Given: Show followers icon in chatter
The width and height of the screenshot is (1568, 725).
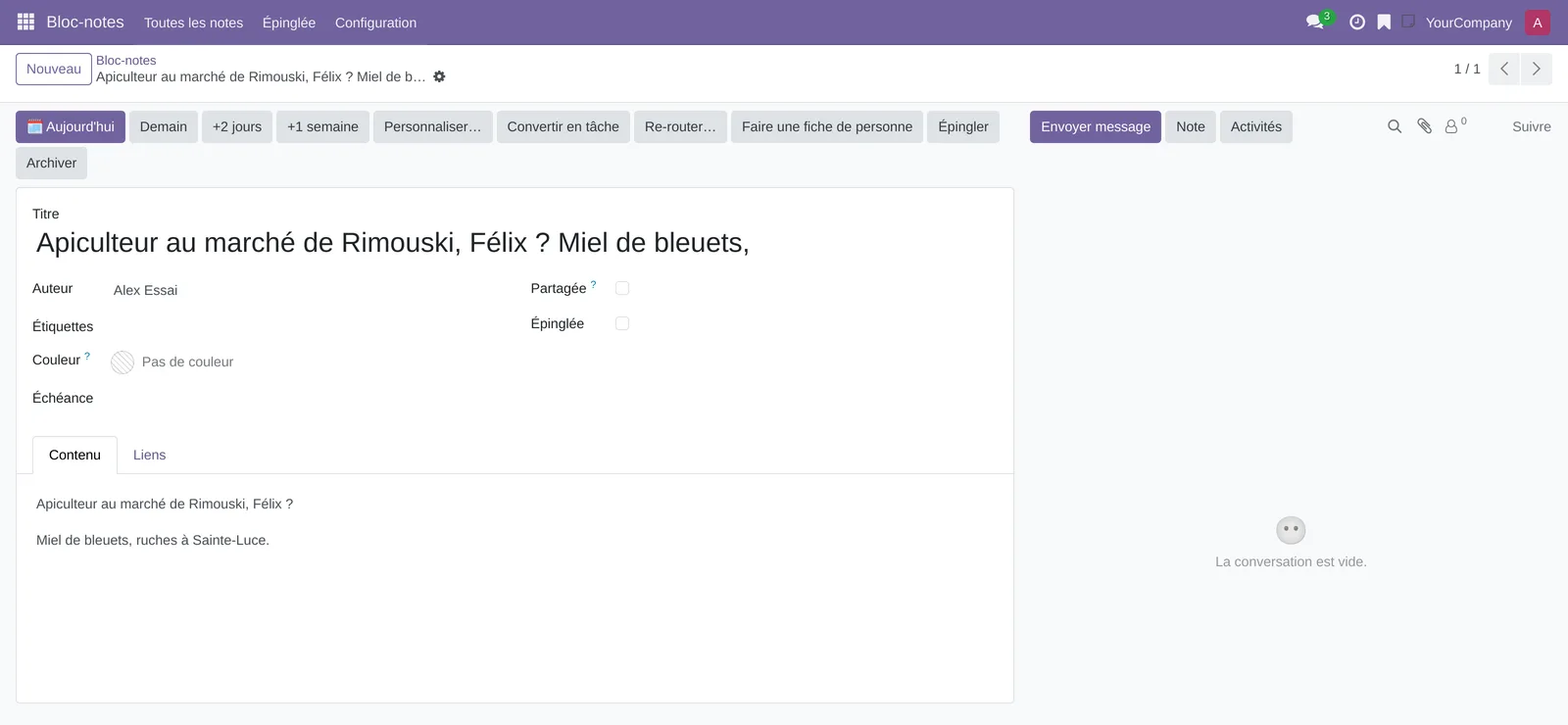Looking at the screenshot, I should coord(1455,125).
